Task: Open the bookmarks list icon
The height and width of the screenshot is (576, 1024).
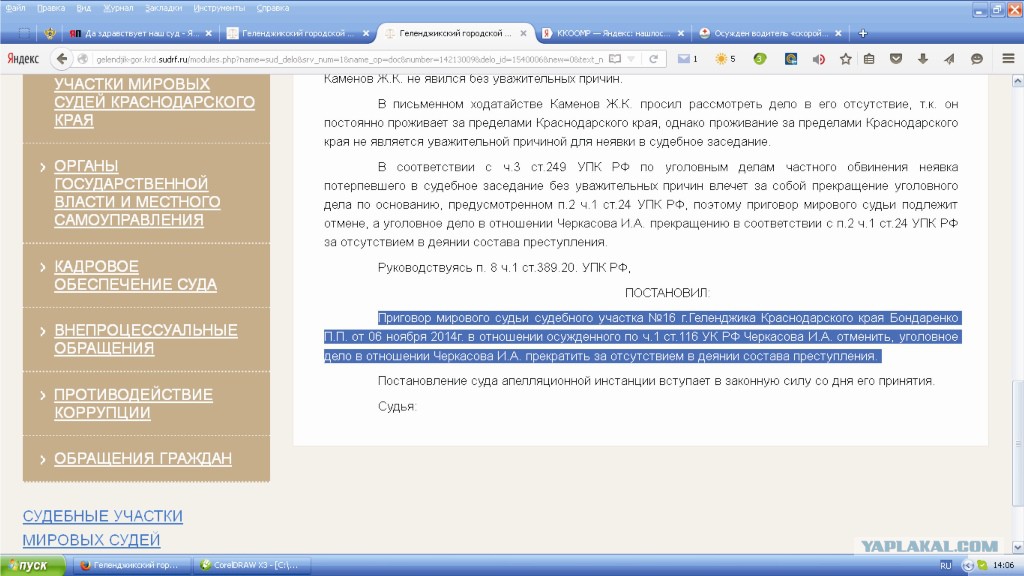Action: point(869,59)
